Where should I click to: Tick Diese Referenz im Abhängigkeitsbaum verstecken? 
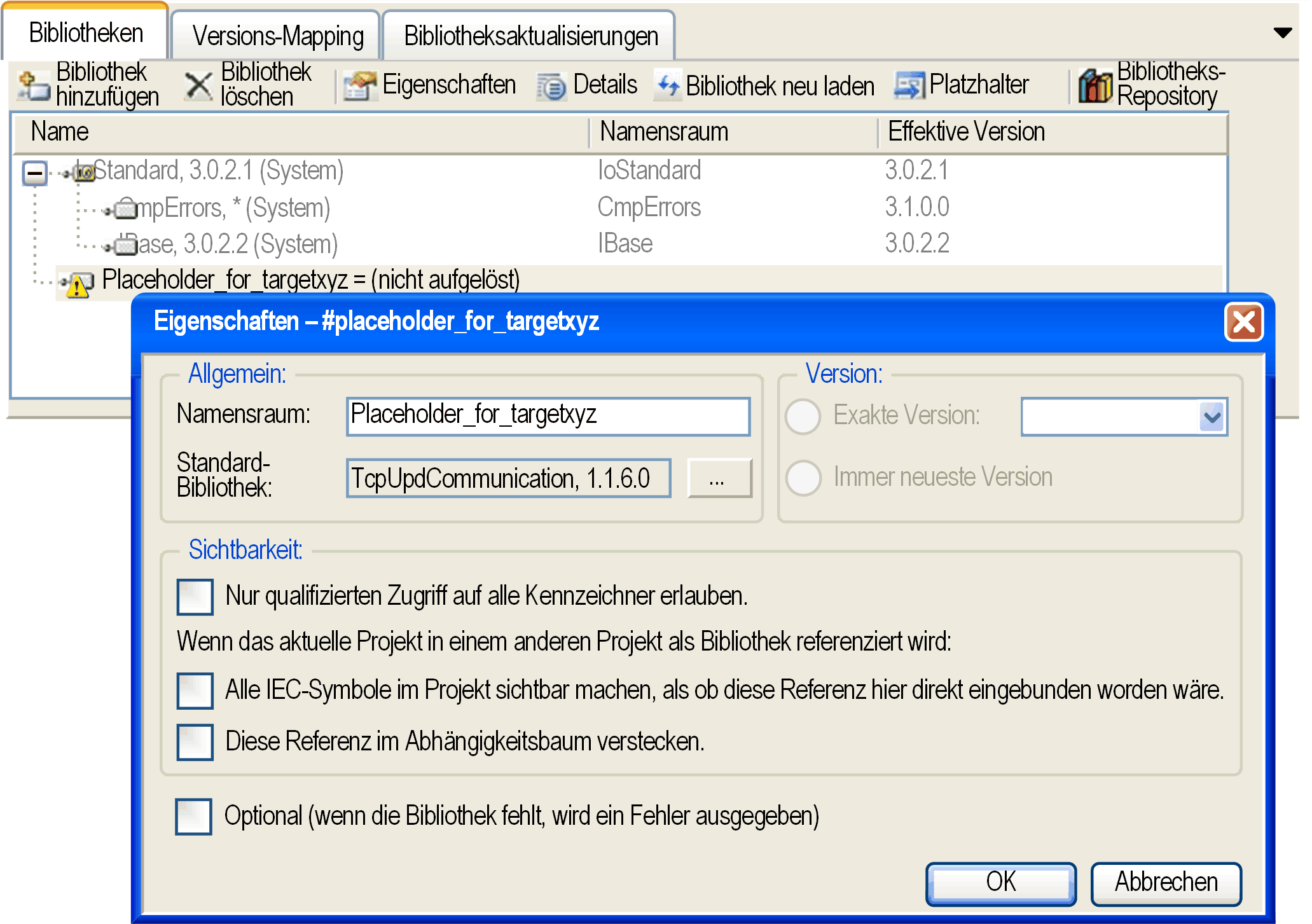195,741
